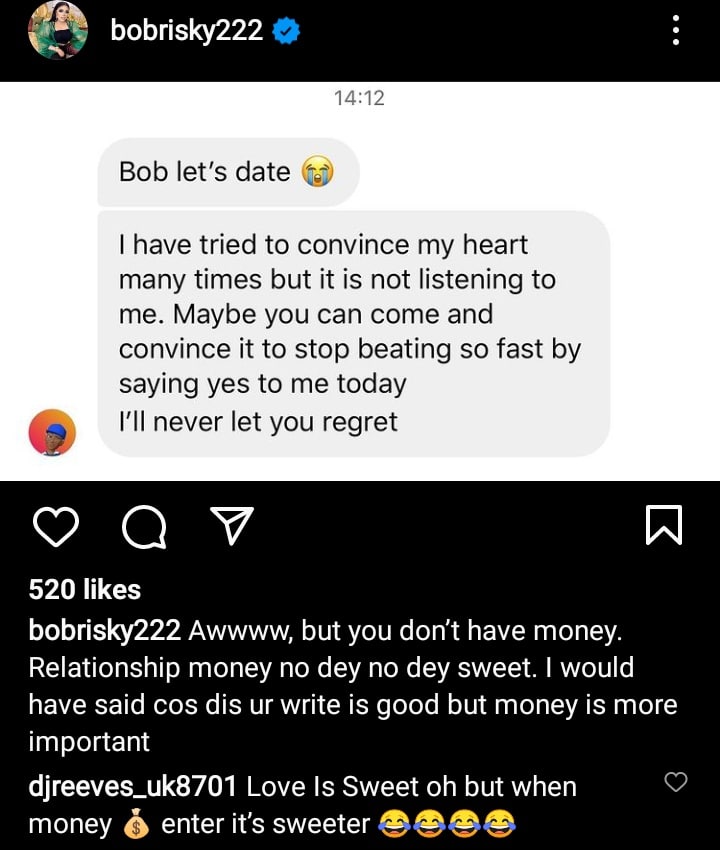Open comments with speech bubble icon

click(x=144, y=526)
